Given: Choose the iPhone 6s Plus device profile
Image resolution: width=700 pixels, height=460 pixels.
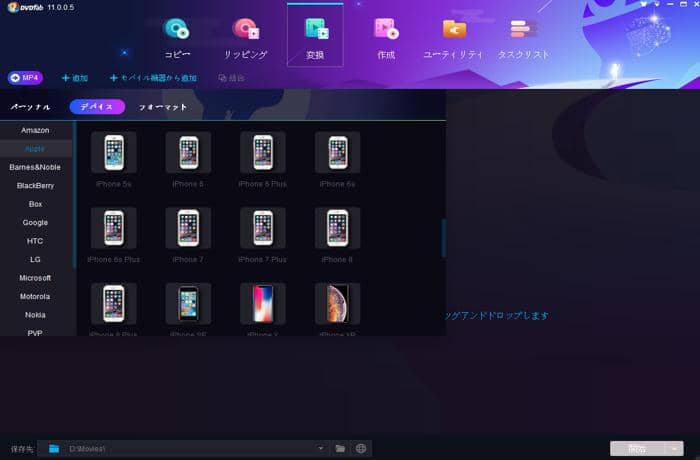Looking at the screenshot, I should [113, 234].
